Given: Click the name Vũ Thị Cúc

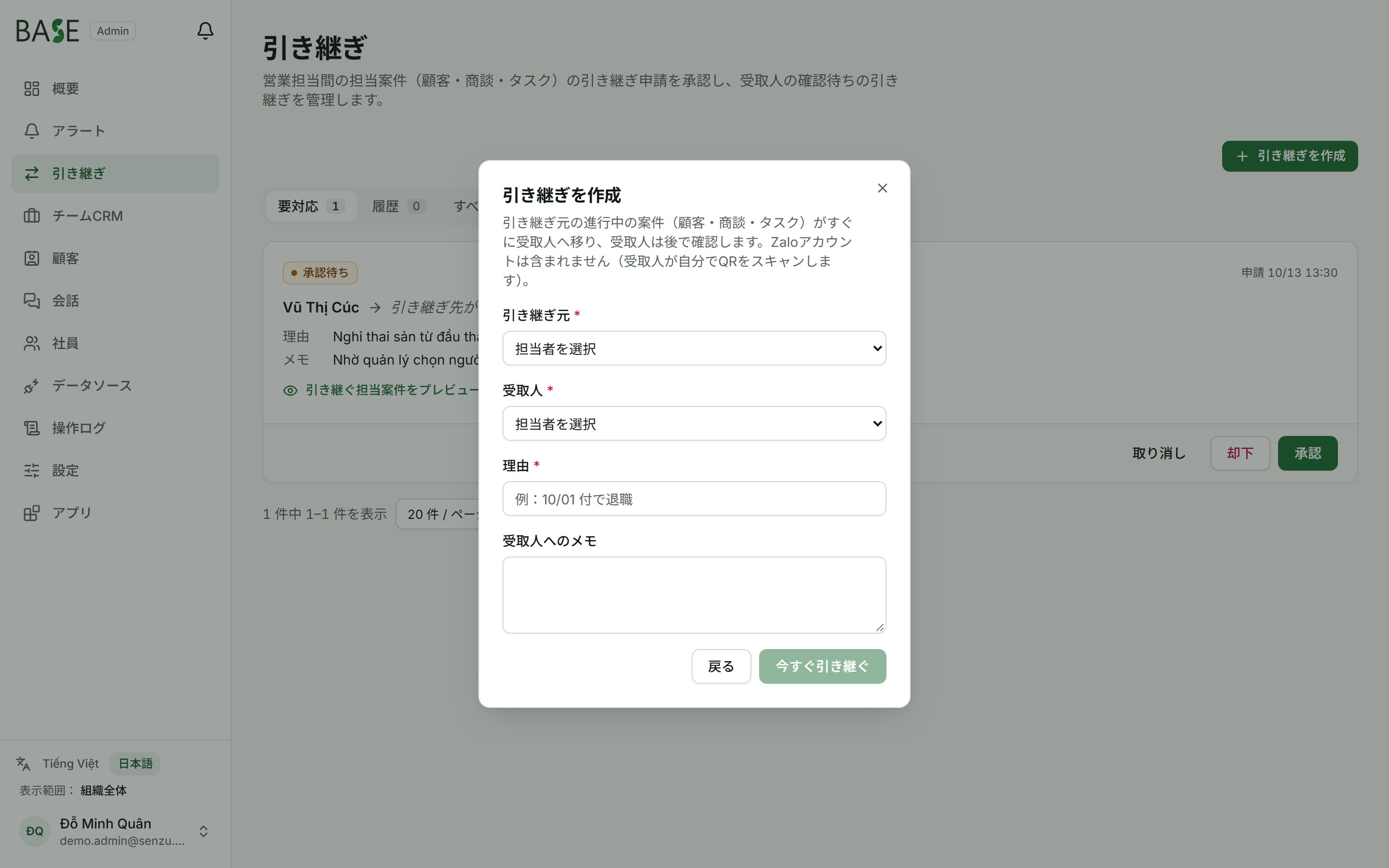Looking at the screenshot, I should [x=321, y=308].
